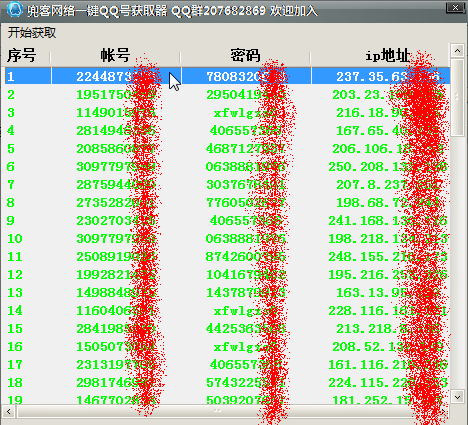Click IP starting 228.116 in row 14
Image resolution: width=468 pixels, height=425 pixels.
pyautogui.click(x=388, y=311)
